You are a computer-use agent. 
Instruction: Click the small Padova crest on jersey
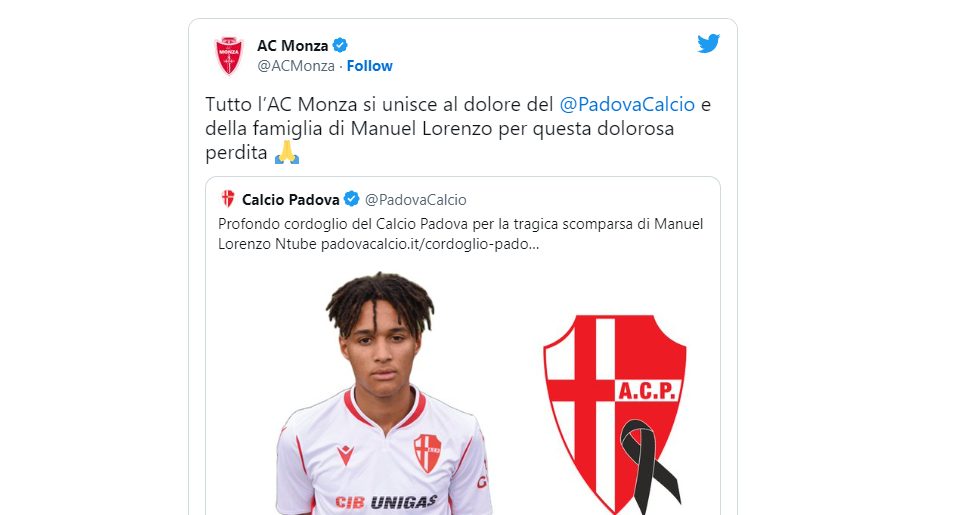[427, 453]
